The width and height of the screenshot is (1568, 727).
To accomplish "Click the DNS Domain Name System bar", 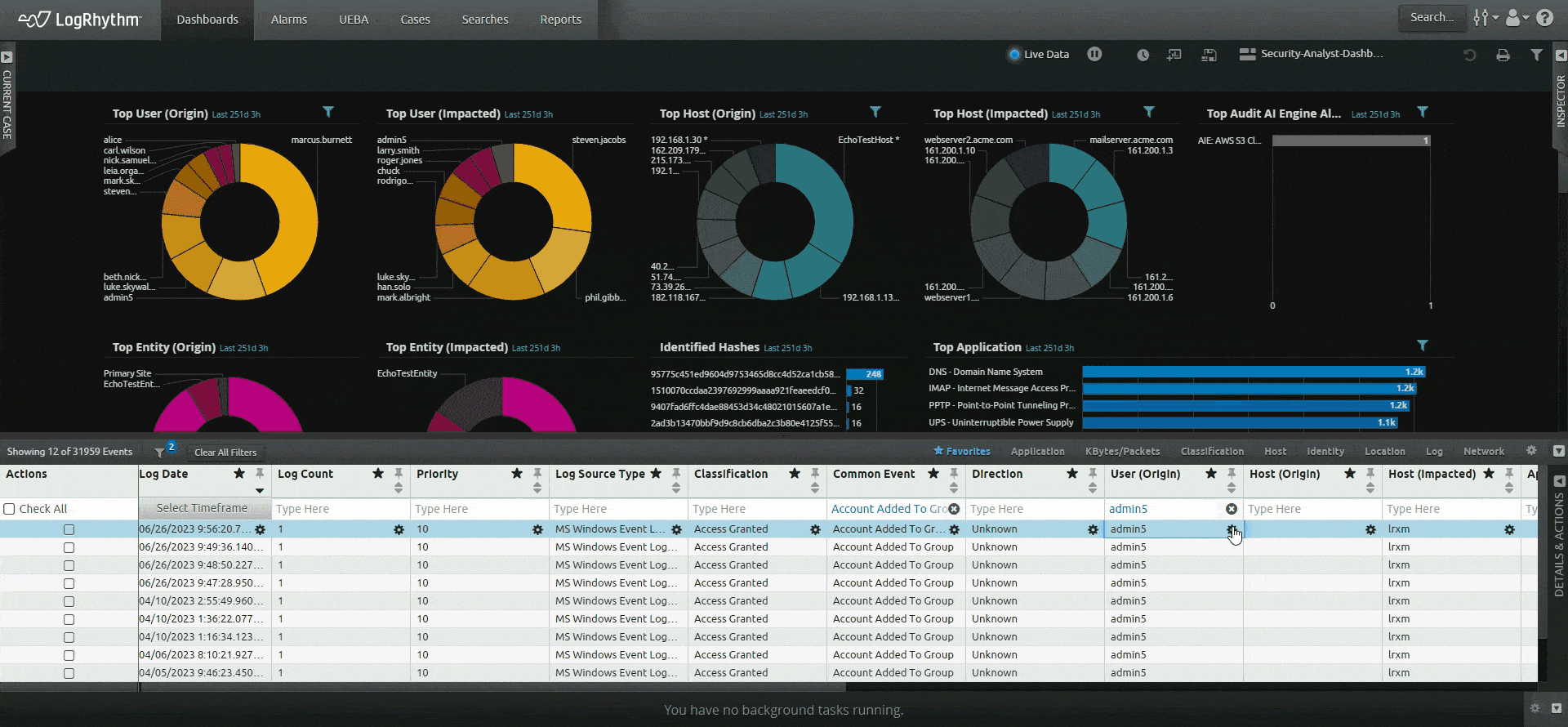I will [1252, 372].
